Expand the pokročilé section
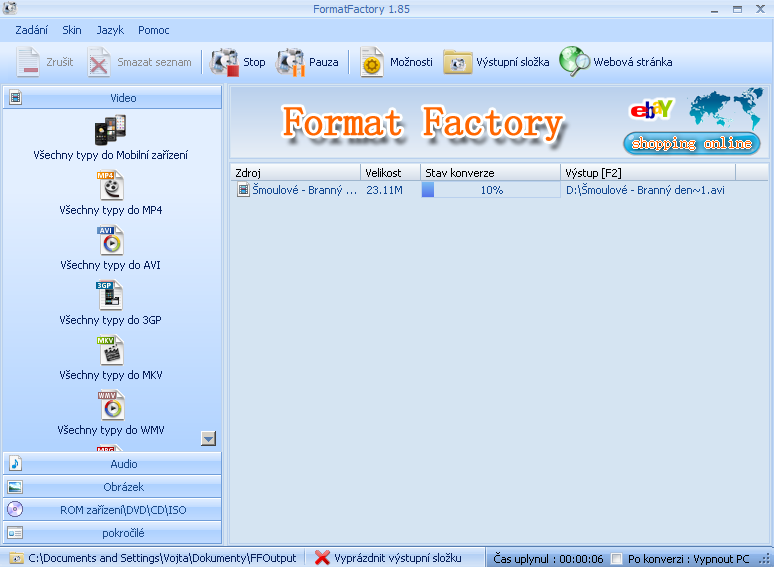 tap(112, 533)
